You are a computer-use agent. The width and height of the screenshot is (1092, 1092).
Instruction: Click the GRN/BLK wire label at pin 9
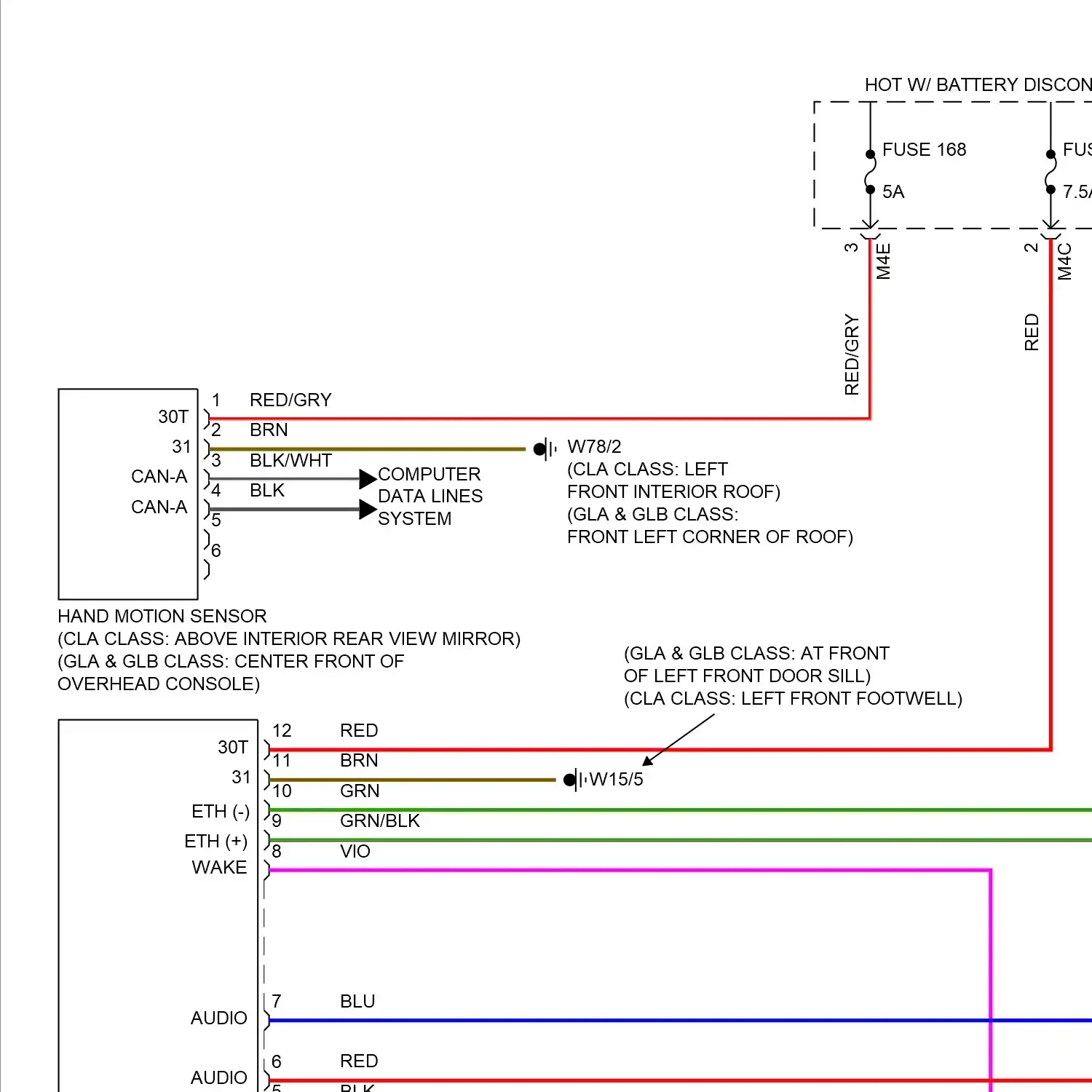pos(379,820)
